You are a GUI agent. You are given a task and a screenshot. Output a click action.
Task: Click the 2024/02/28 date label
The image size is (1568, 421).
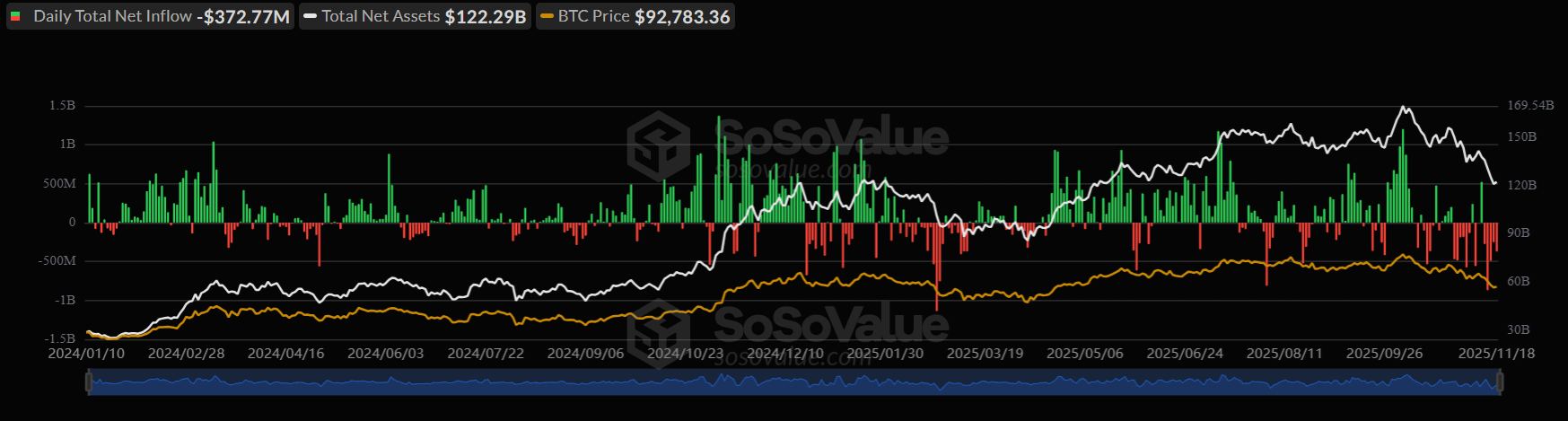(186, 354)
